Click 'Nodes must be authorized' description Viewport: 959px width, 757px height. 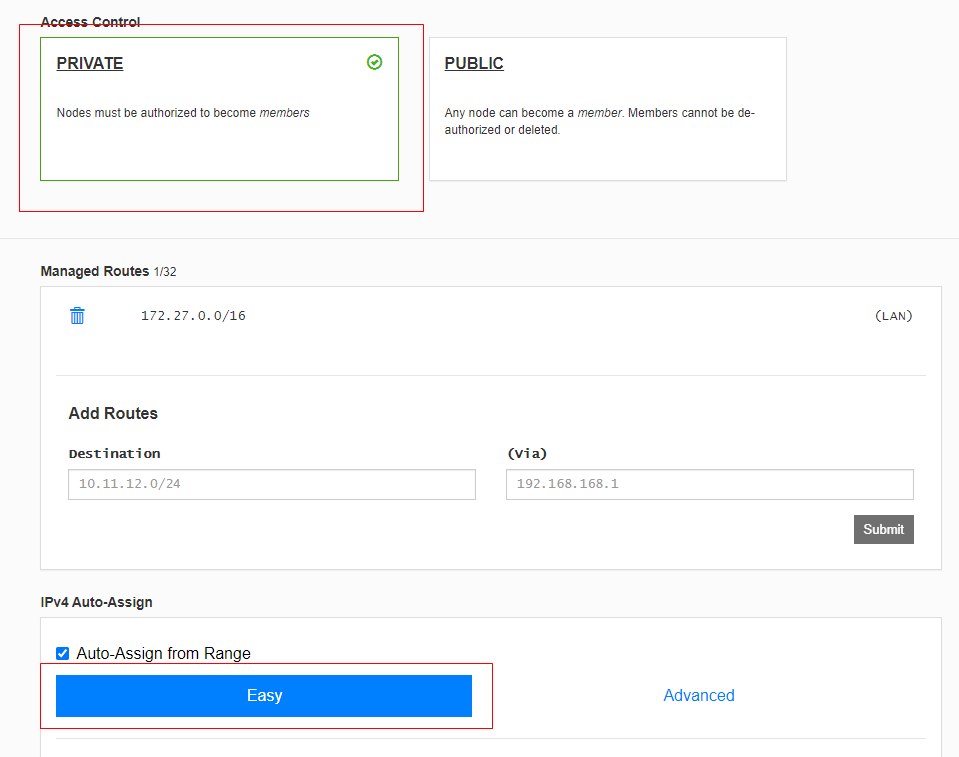tap(183, 113)
